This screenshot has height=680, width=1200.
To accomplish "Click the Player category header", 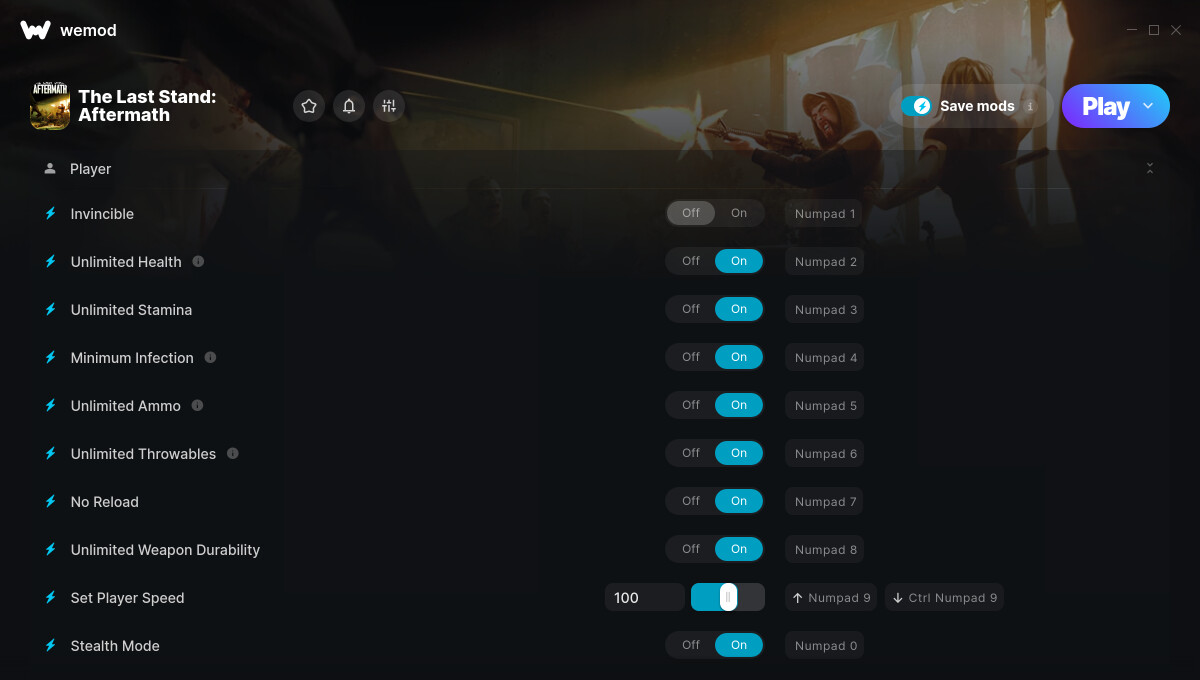I will 90,169.
